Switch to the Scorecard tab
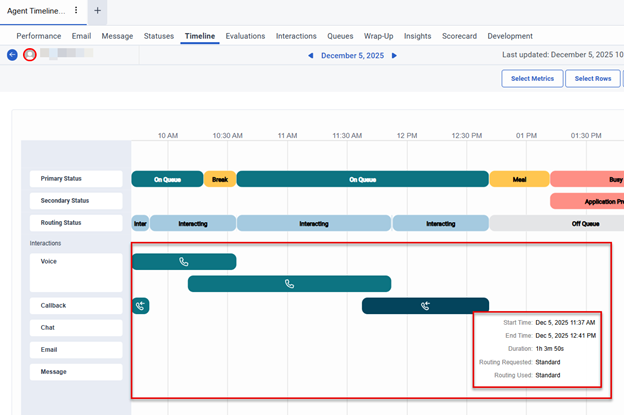 (458, 36)
